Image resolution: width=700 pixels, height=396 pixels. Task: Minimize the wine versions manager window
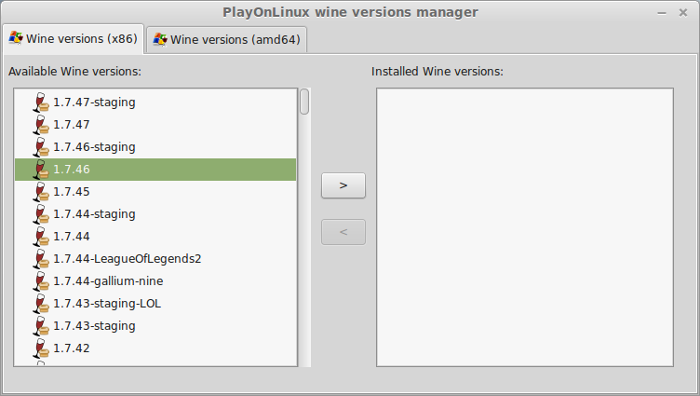click(x=662, y=13)
